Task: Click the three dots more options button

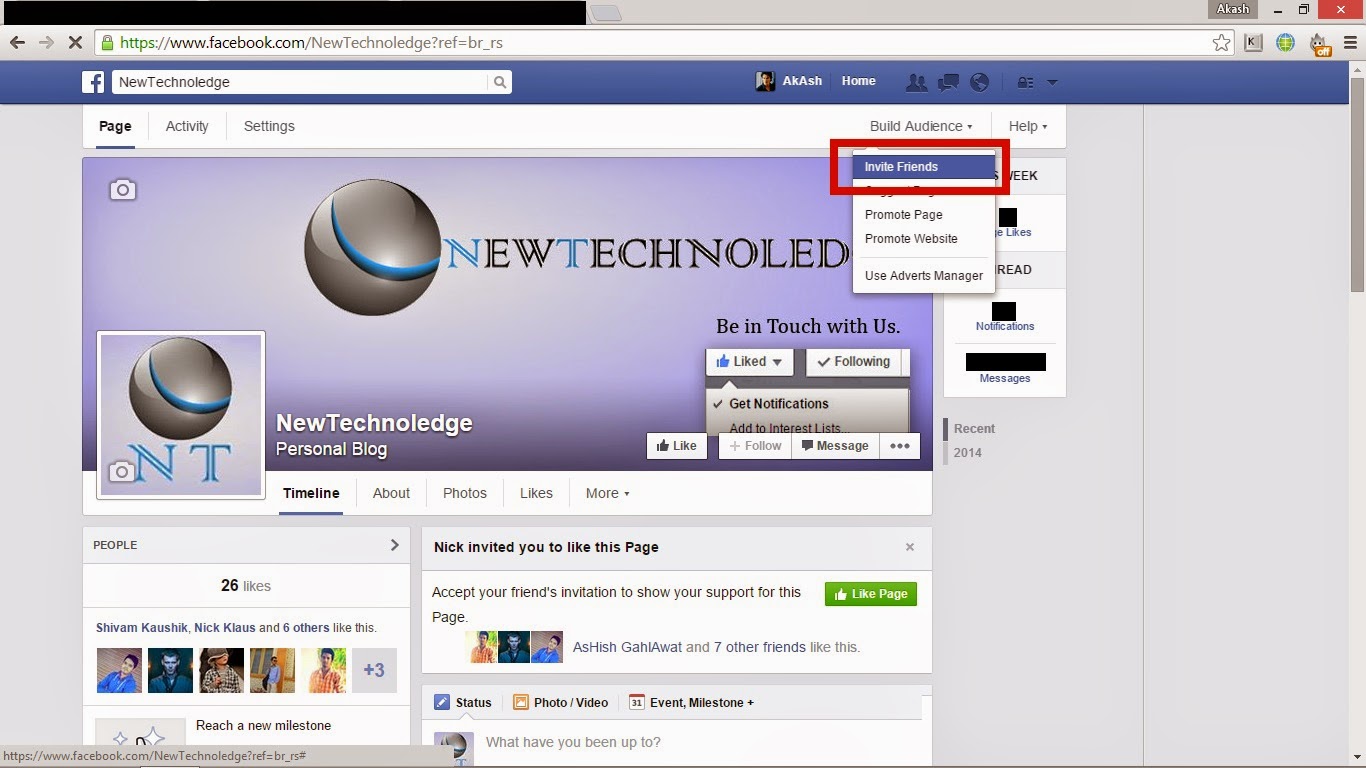Action: [900, 446]
